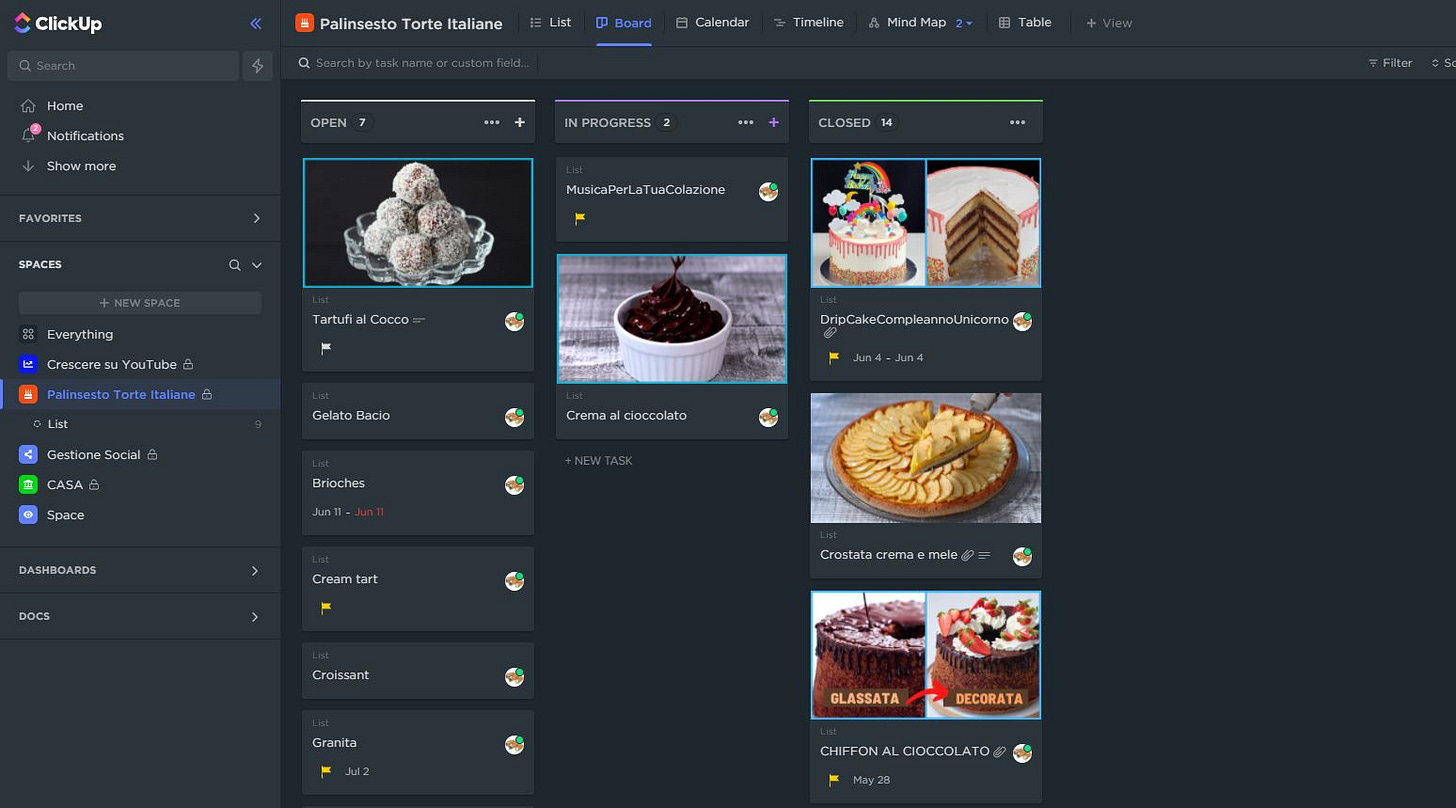Click the search icon next to SPACES
This screenshot has width=1456, height=808.
point(235,265)
